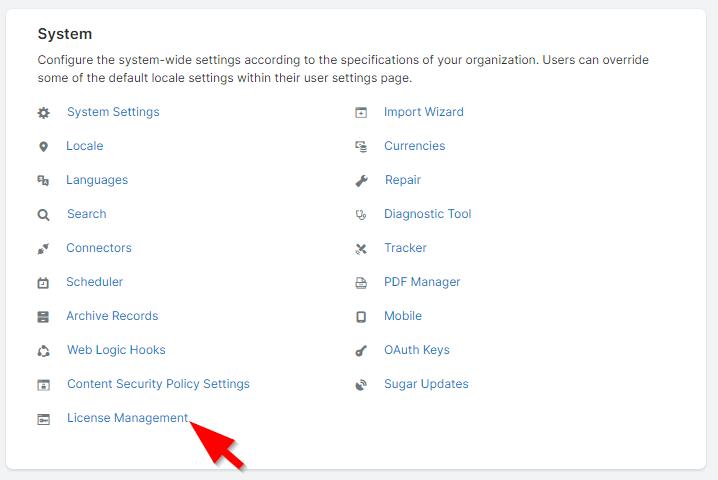Click the gear icon beside System Settings
This screenshot has height=480, width=718.
point(44,113)
